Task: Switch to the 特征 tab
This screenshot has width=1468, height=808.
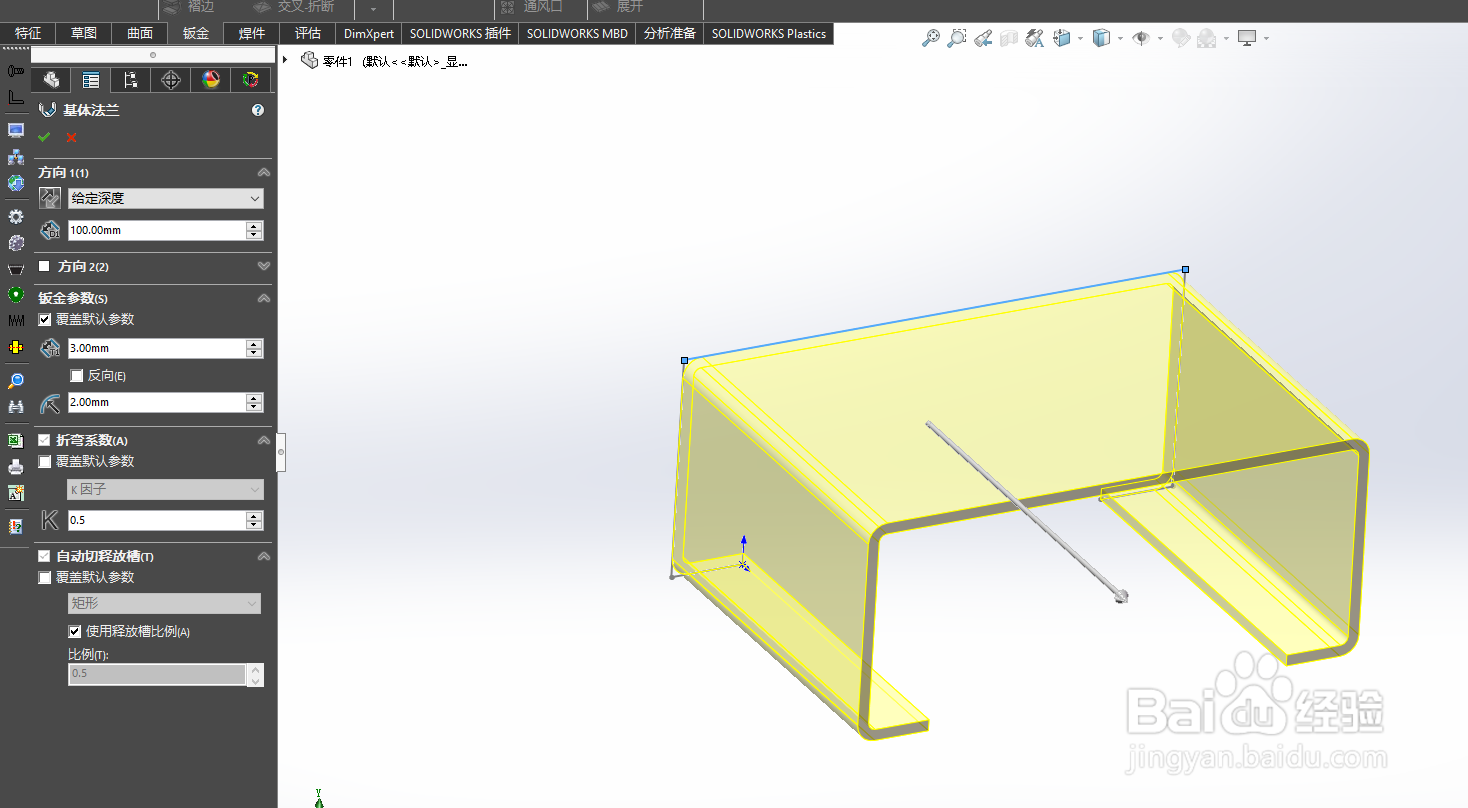Action: pos(28,33)
